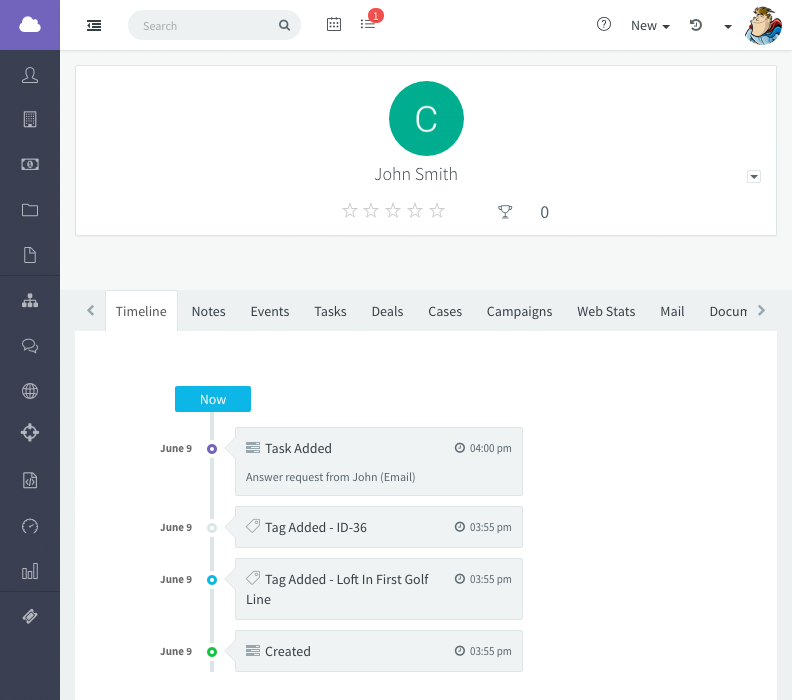Click the Now timeline button
792x700 pixels.
click(x=213, y=399)
